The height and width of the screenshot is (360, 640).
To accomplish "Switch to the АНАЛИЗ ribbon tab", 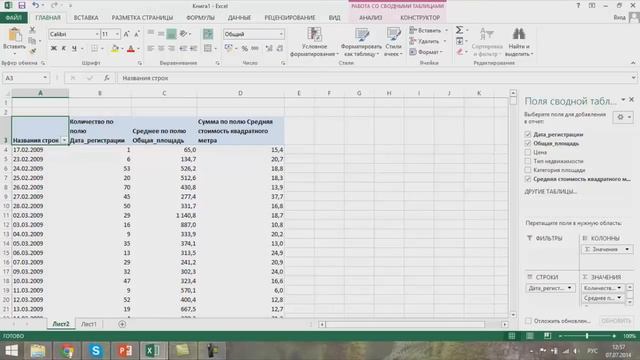I will pos(371,18).
